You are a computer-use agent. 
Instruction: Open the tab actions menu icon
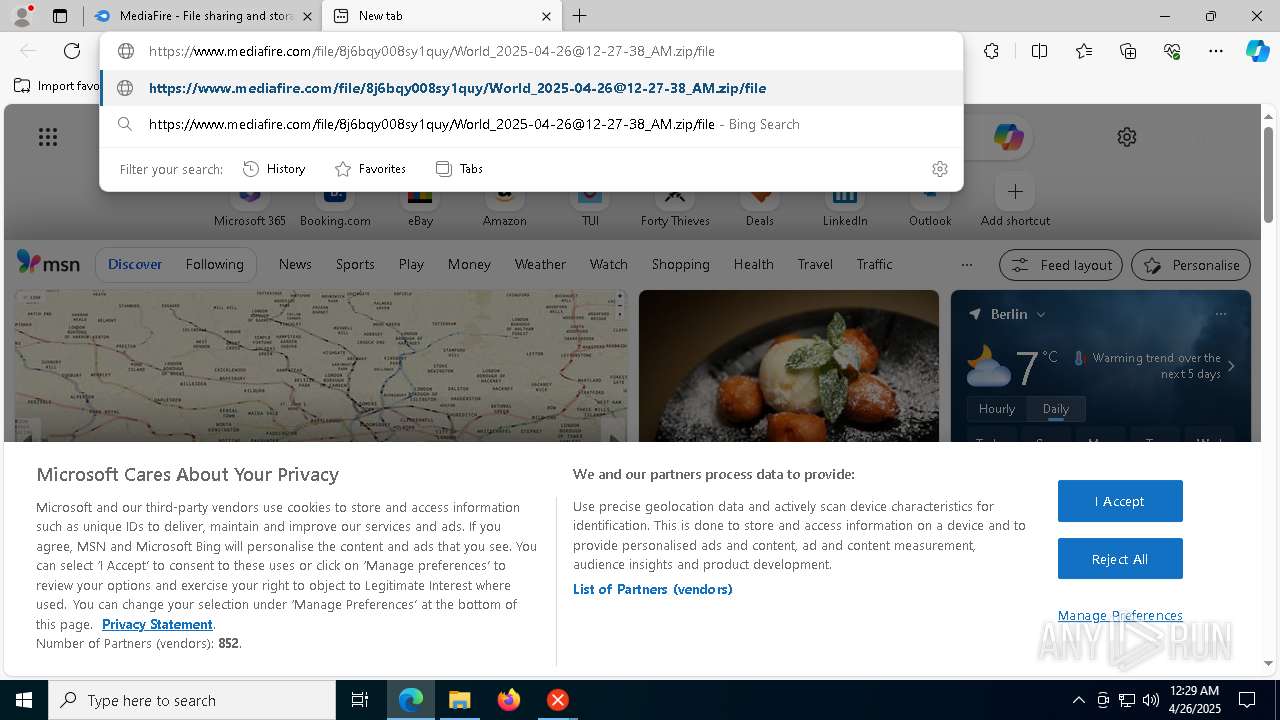point(60,16)
